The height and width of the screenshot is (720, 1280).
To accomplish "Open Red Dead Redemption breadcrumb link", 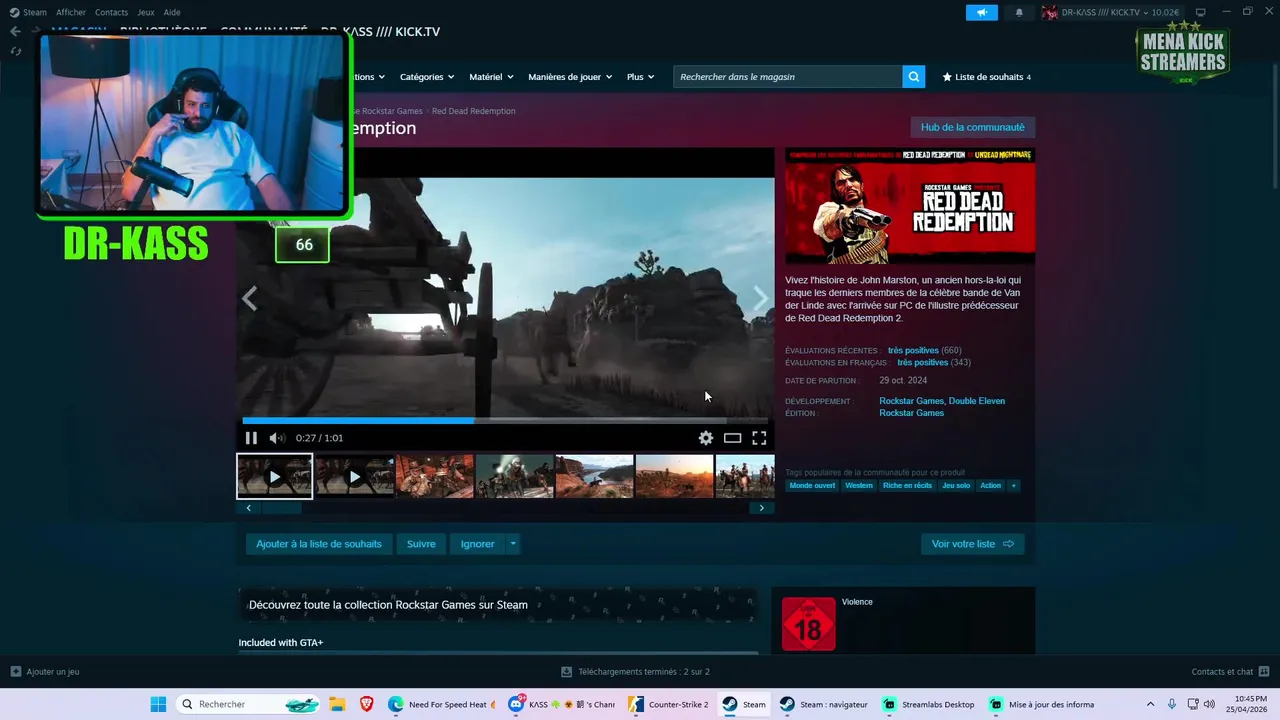I will (473, 111).
